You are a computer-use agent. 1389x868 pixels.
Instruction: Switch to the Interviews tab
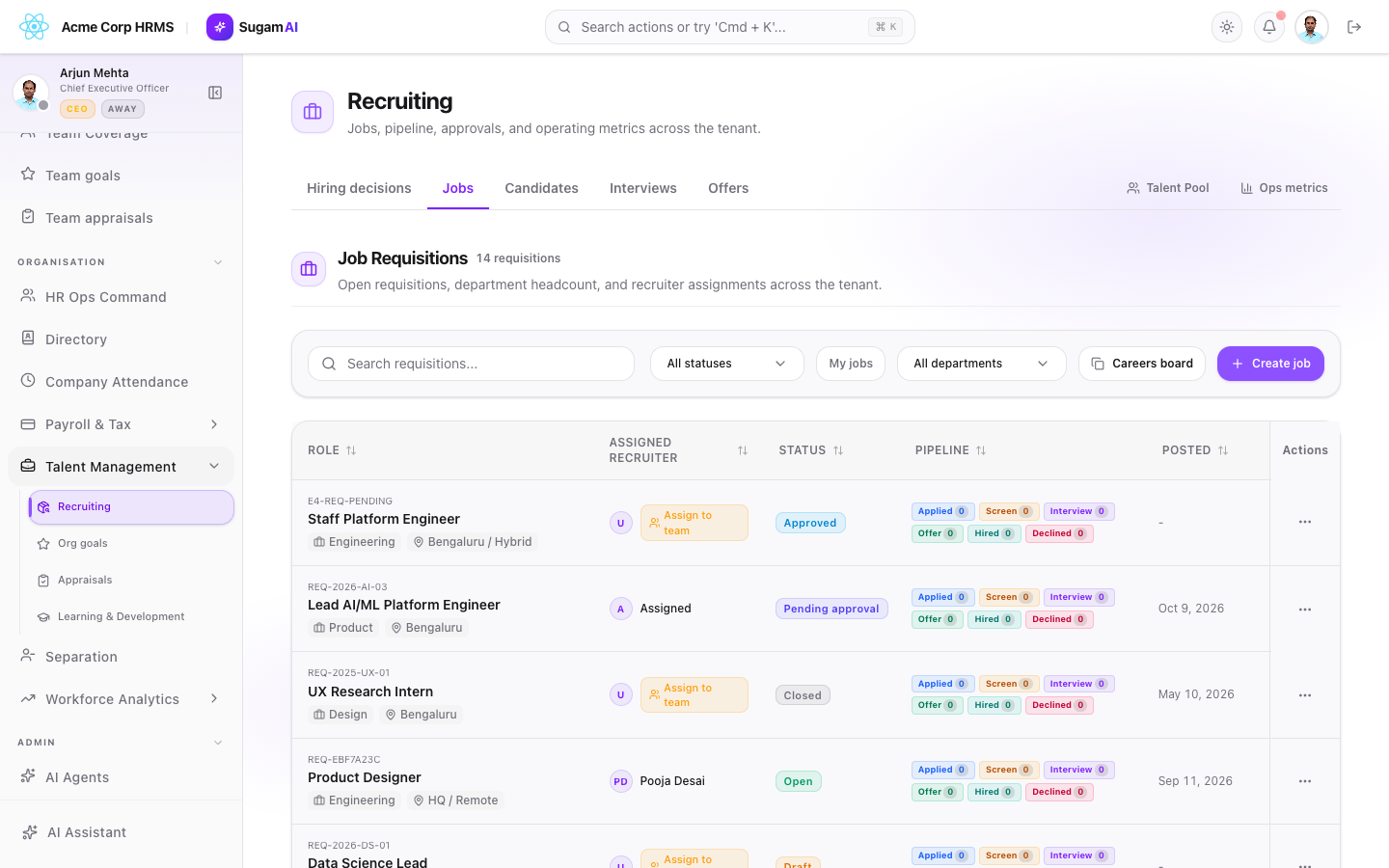(x=642, y=188)
